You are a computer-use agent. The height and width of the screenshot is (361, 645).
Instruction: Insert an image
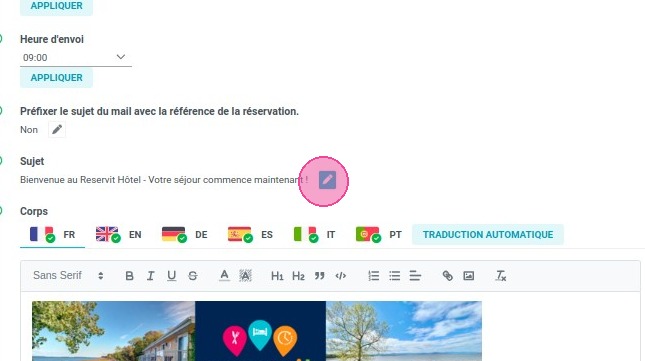pos(469,275)
